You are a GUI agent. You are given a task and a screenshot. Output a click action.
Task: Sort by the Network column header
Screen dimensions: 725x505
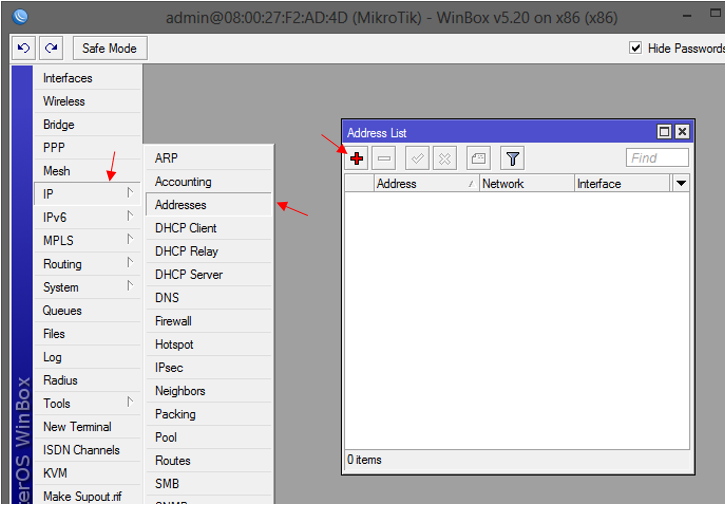tap(527, 184)
